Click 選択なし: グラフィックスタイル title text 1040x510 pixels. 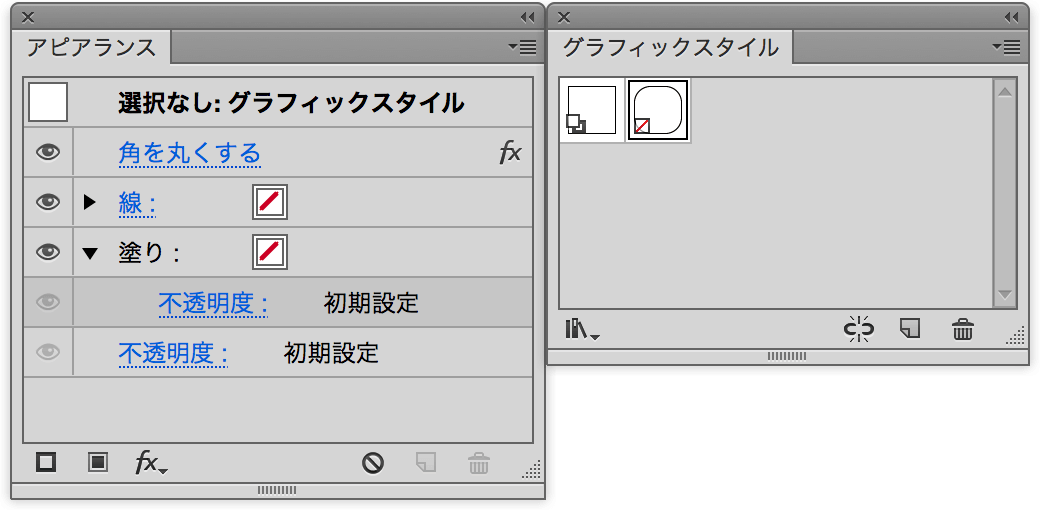[x=291, y=103]
